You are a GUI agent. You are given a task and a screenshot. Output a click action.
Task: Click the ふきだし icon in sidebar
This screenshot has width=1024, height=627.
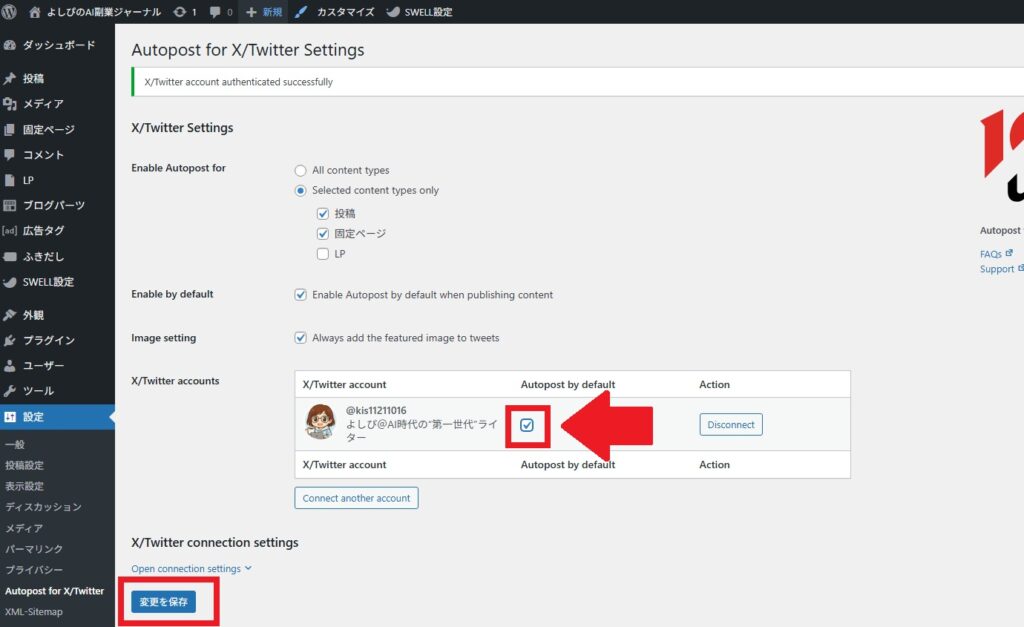pyautogui.click(x=10, y=257)
